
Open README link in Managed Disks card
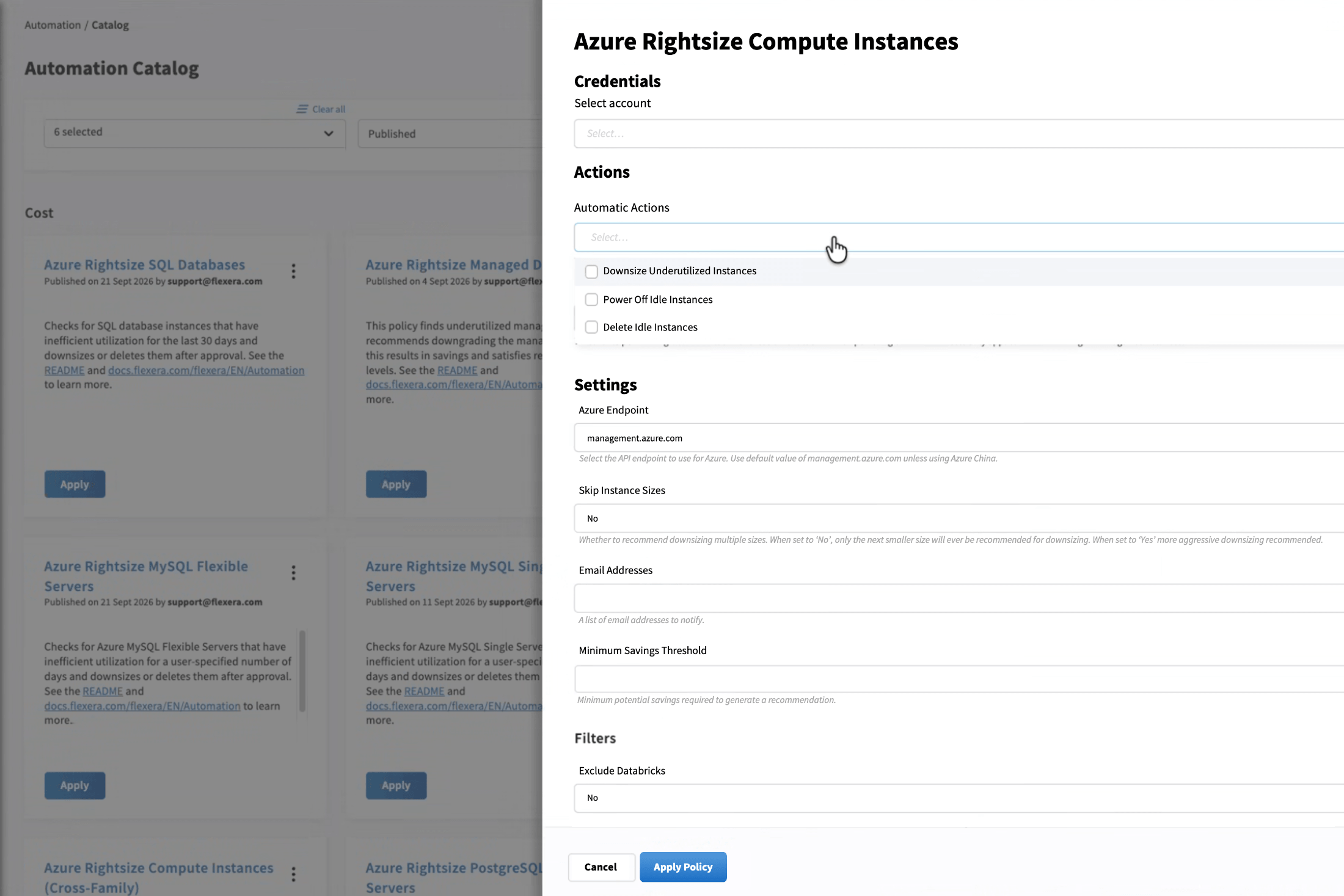pos(458,370)
